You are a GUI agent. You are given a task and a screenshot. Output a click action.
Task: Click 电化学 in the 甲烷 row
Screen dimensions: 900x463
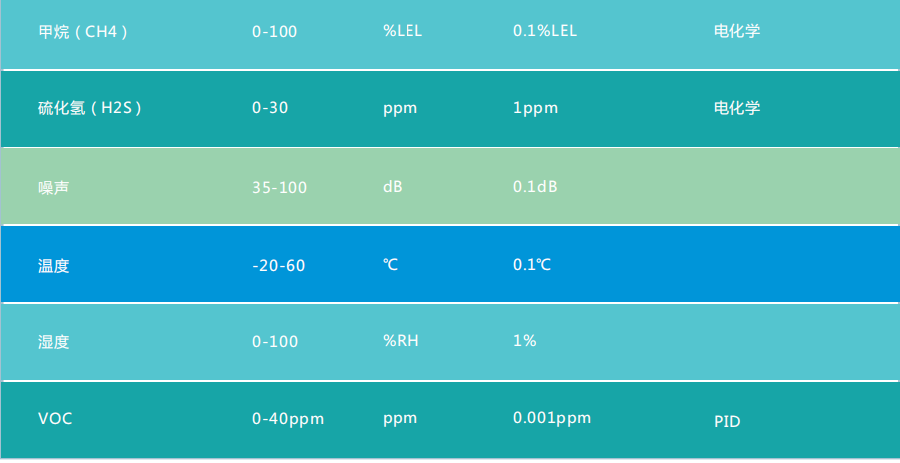coord(737,31)
